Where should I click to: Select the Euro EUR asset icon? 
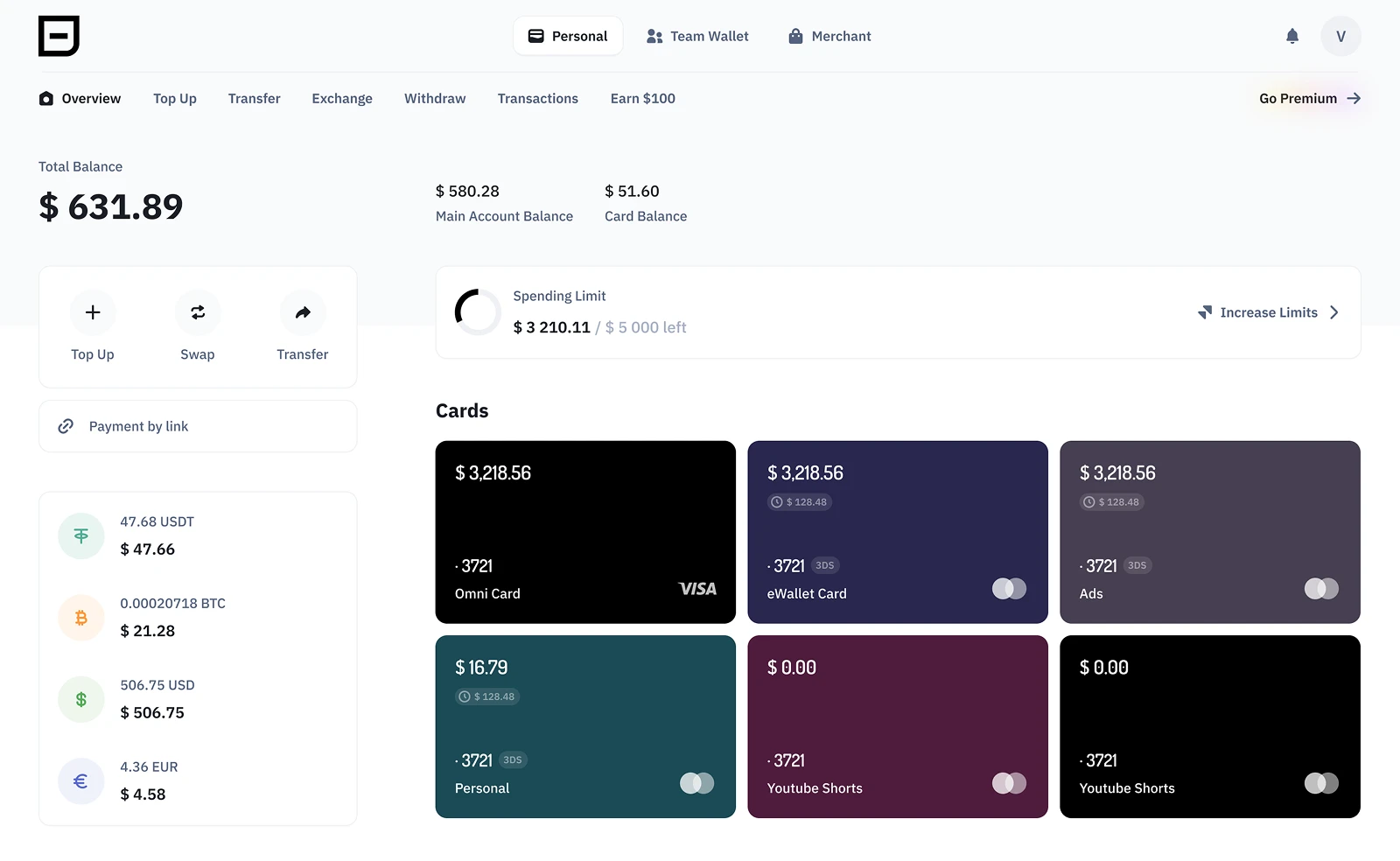[81, 781]
